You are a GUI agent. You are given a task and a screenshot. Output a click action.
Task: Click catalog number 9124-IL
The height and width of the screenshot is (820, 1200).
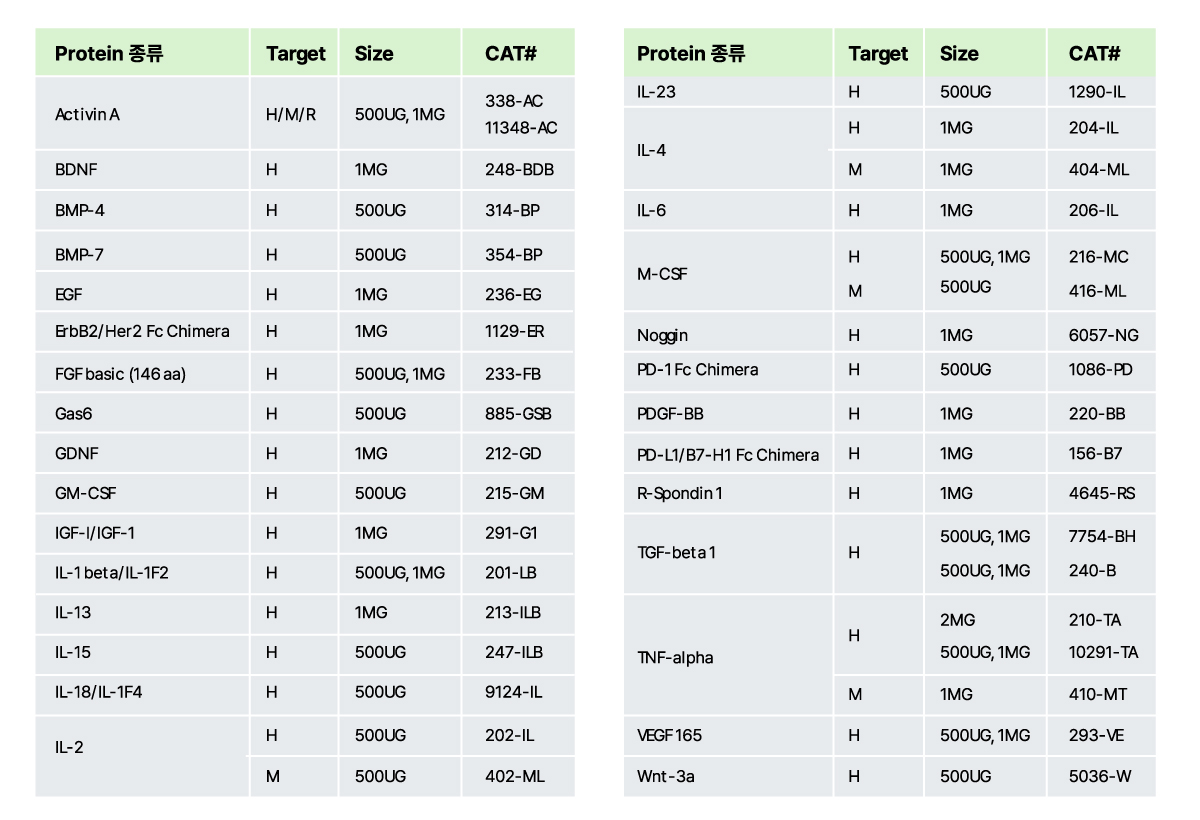[514, 692]
